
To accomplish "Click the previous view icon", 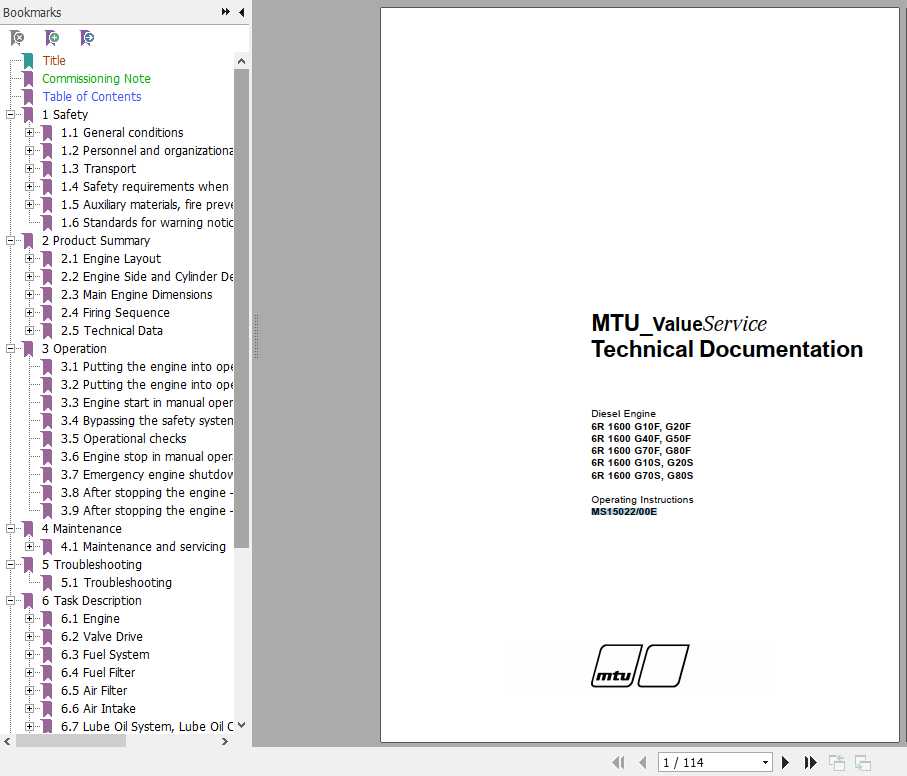I will click(836, 762).
